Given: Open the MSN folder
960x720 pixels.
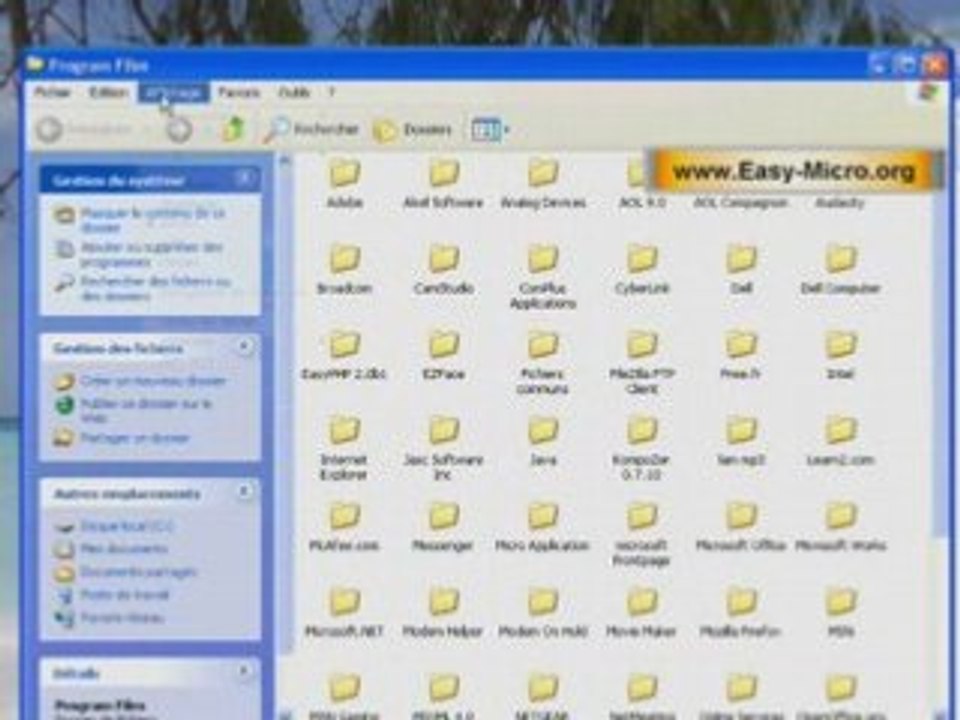Looking at the screenshot, I should (x=841, y=612).
